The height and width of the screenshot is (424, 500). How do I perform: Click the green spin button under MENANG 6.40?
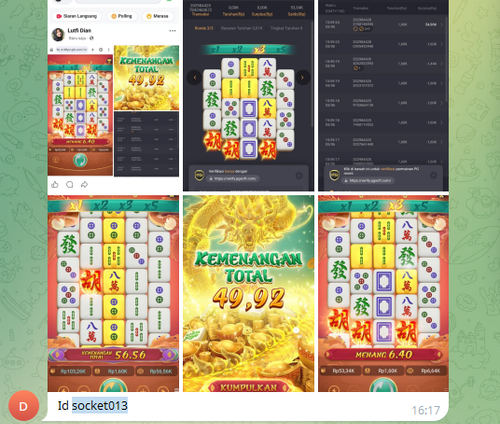click(383, 385)
